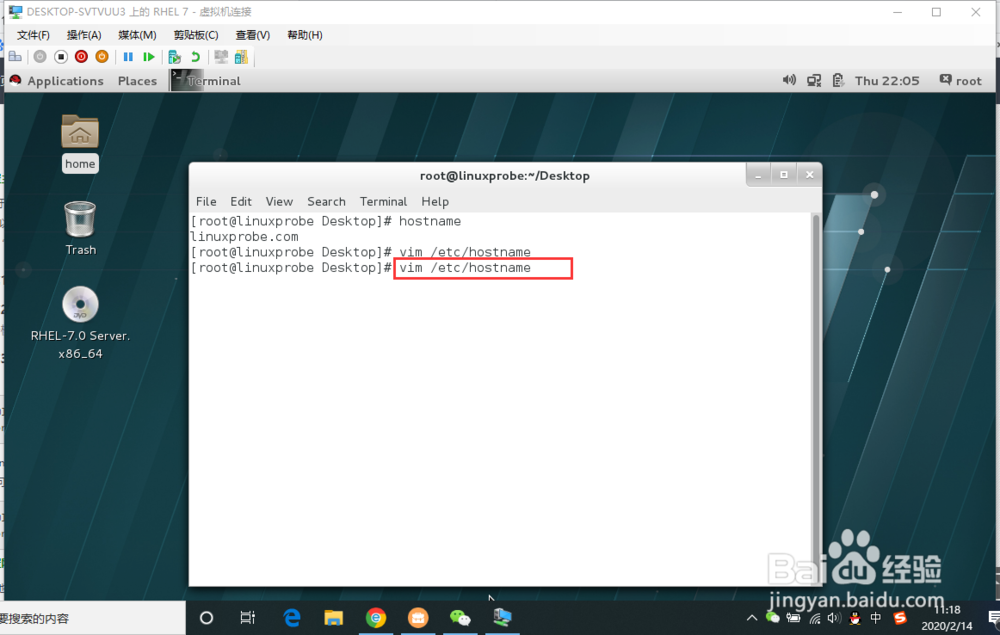The image size is (1000, 635).
Task: Click the Sogou input icon in system tray
Action: click(x=900, y=617)
